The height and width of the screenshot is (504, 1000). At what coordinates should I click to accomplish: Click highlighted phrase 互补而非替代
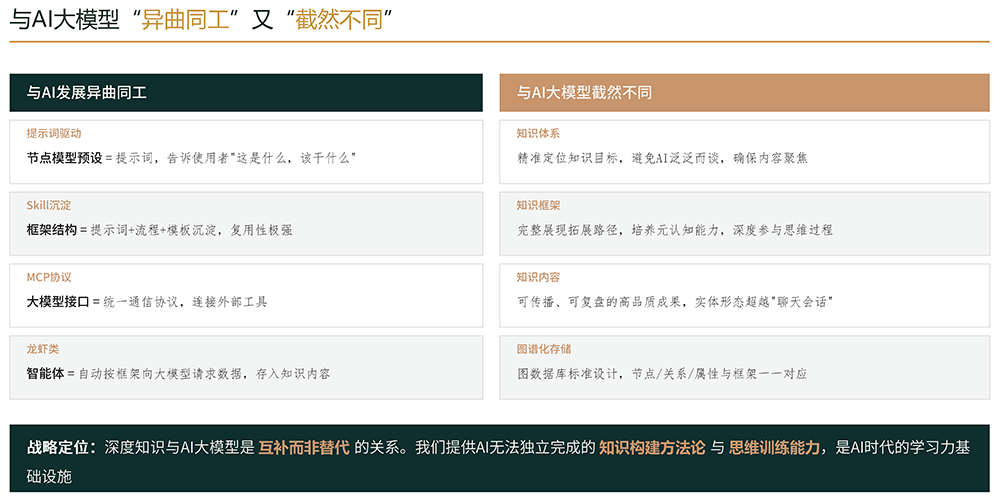304,448
